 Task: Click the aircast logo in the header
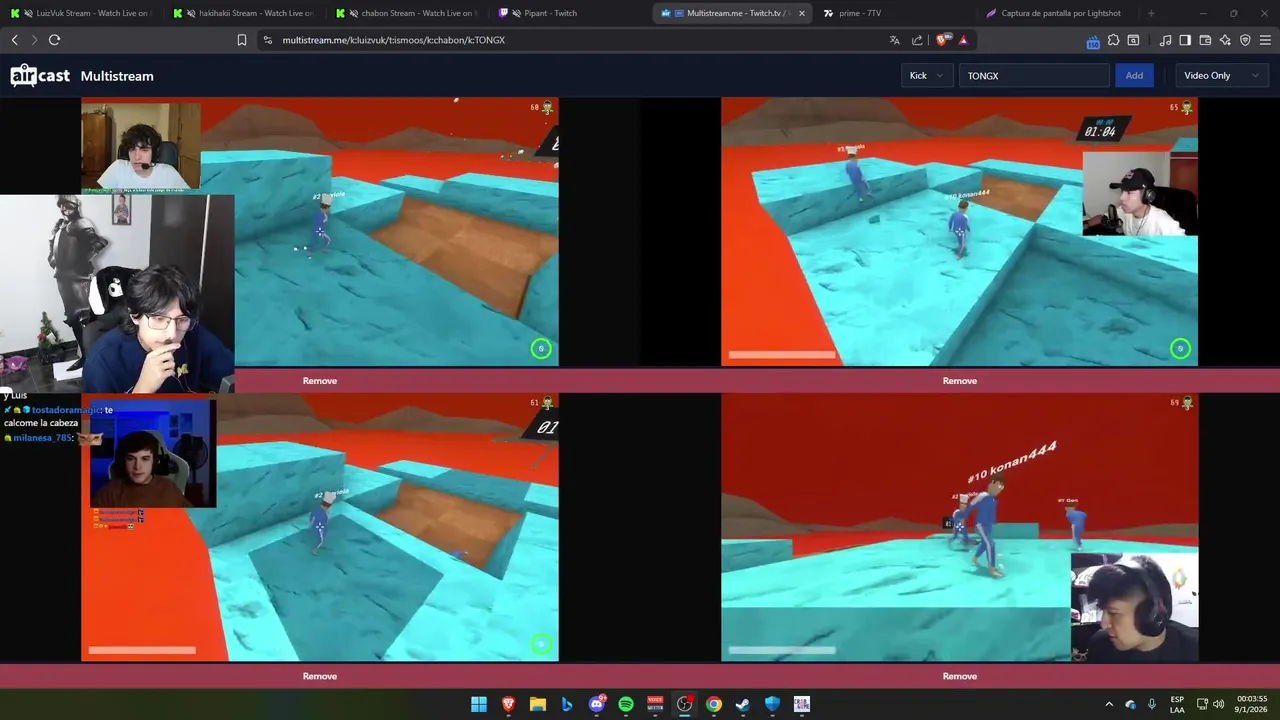tap(40, 76)
